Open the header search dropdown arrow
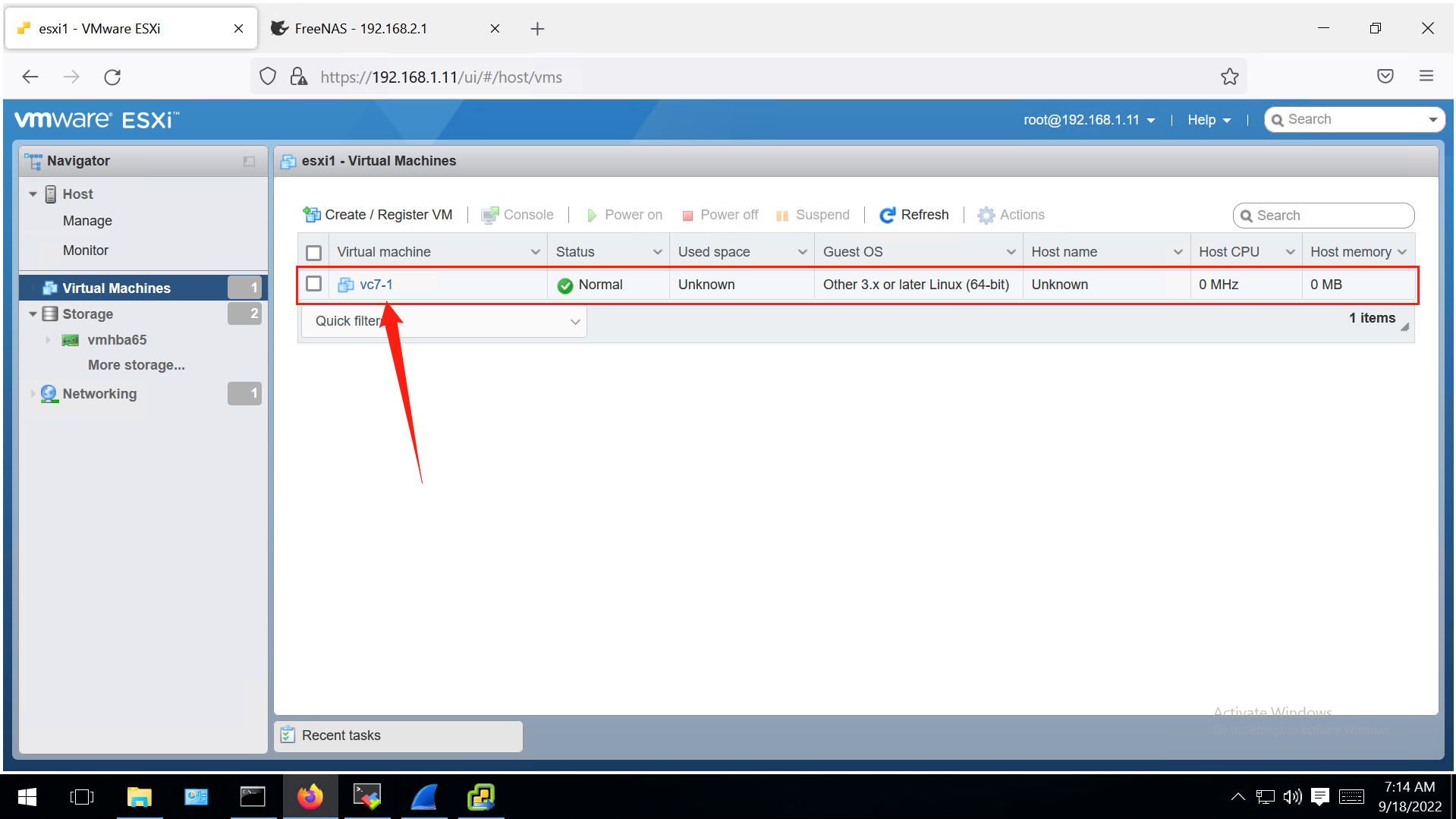The image size is (1456, 819). click(1432, 120)
